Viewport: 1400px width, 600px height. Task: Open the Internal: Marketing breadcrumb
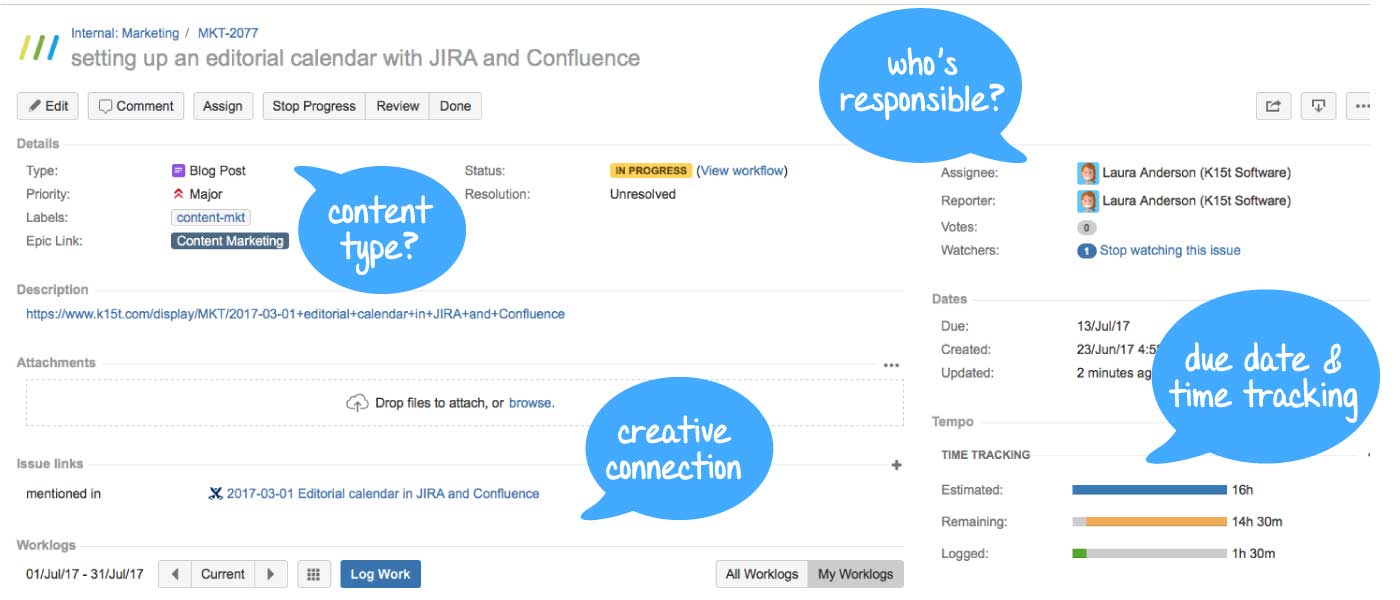pyautogui.click(x=125, y=34)
